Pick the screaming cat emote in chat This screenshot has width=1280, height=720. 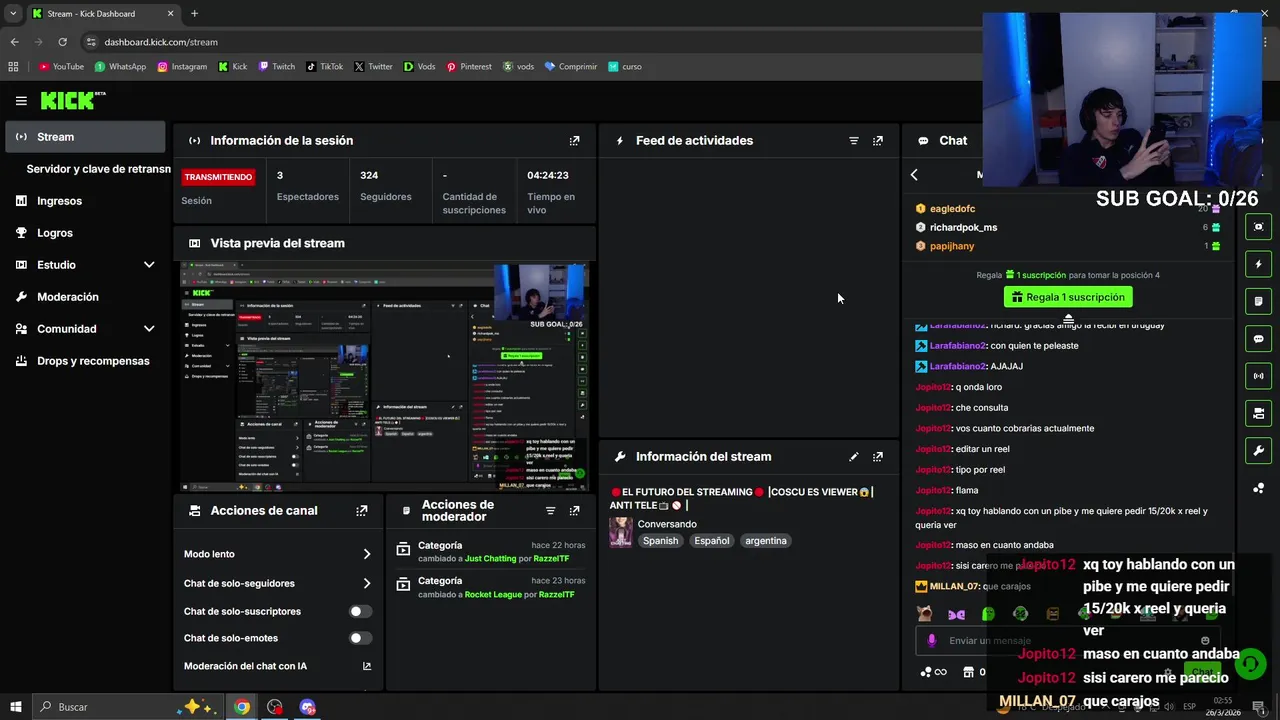click(925, 614)
